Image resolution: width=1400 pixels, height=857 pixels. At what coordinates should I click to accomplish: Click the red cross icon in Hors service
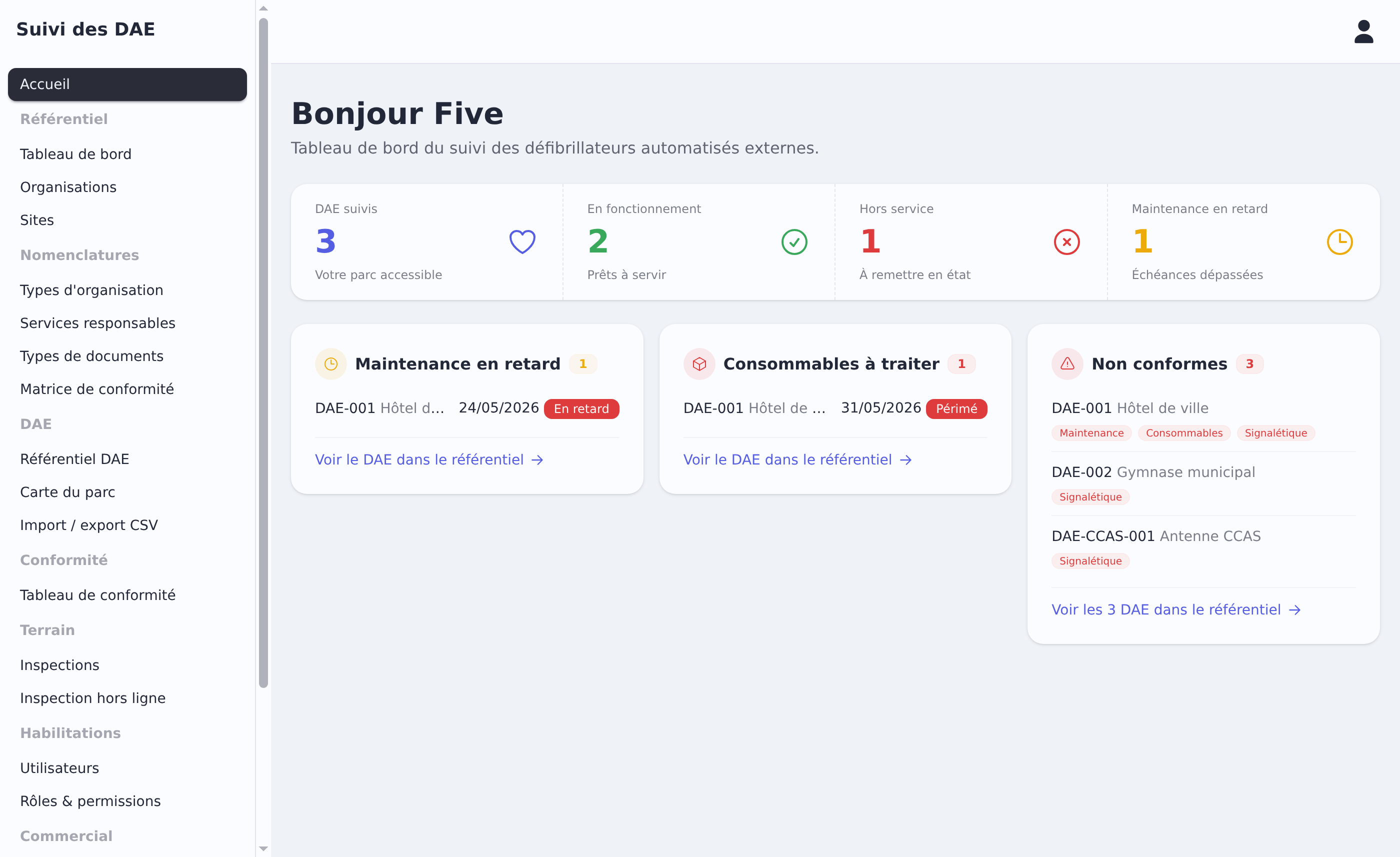tap(1066, 241)
